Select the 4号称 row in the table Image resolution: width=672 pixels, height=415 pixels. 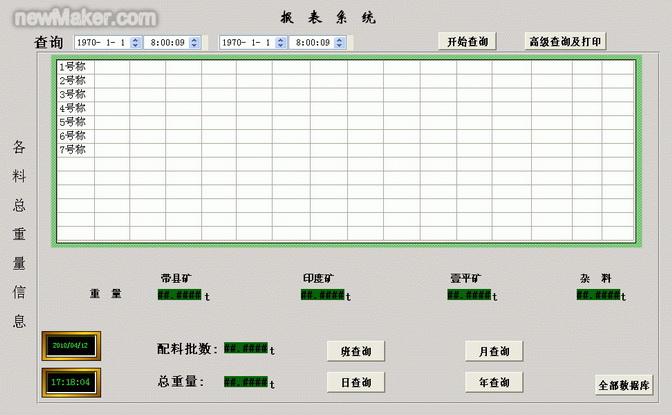point(346,108)
